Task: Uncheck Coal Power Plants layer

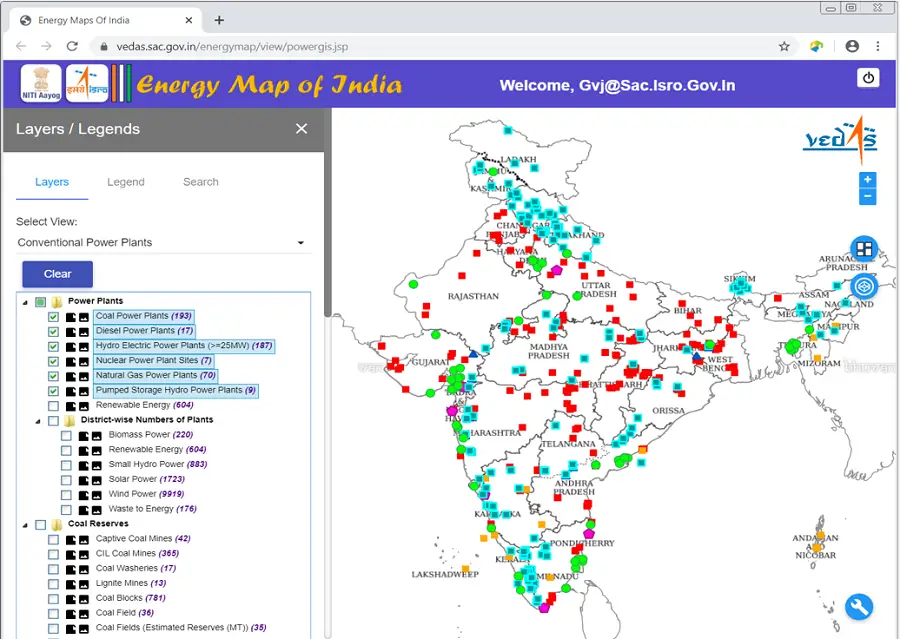Action: pyautogui.click(x=53, y=317)
